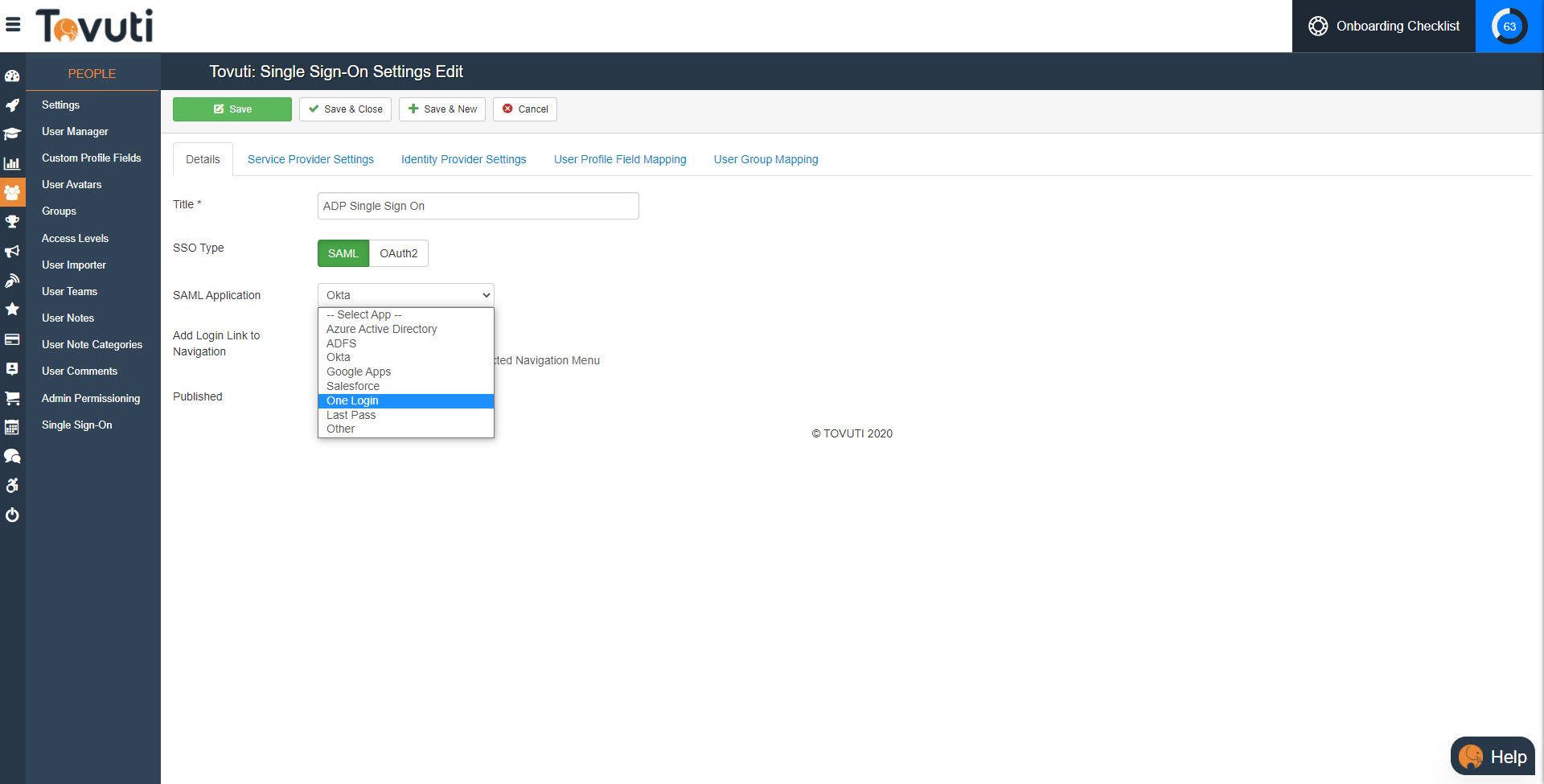Open the Onboarding Checklist

pos(1384,27)
